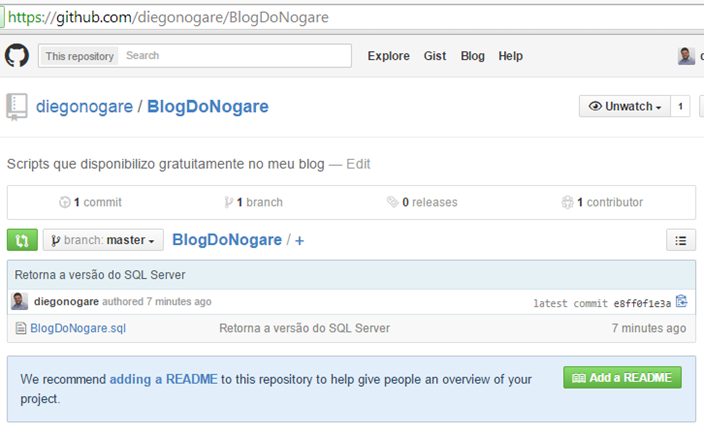This screenshot has width=704, height=435.
Task: Click the repository book icon beside diegonogare
Action: pos(17,107)
